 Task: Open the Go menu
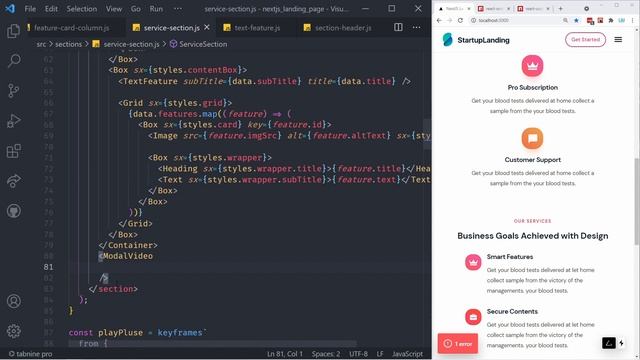click(x=136, y=9)
